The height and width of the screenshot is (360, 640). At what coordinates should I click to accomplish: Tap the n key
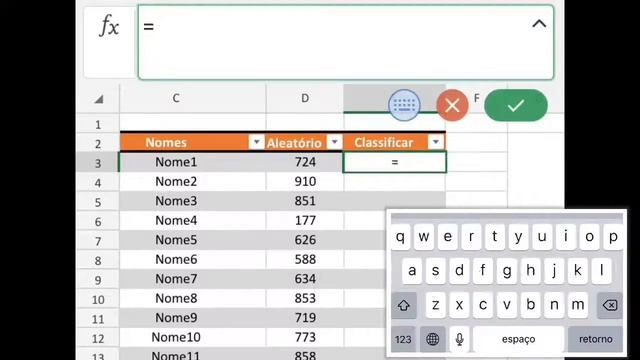tap(554, 305)
